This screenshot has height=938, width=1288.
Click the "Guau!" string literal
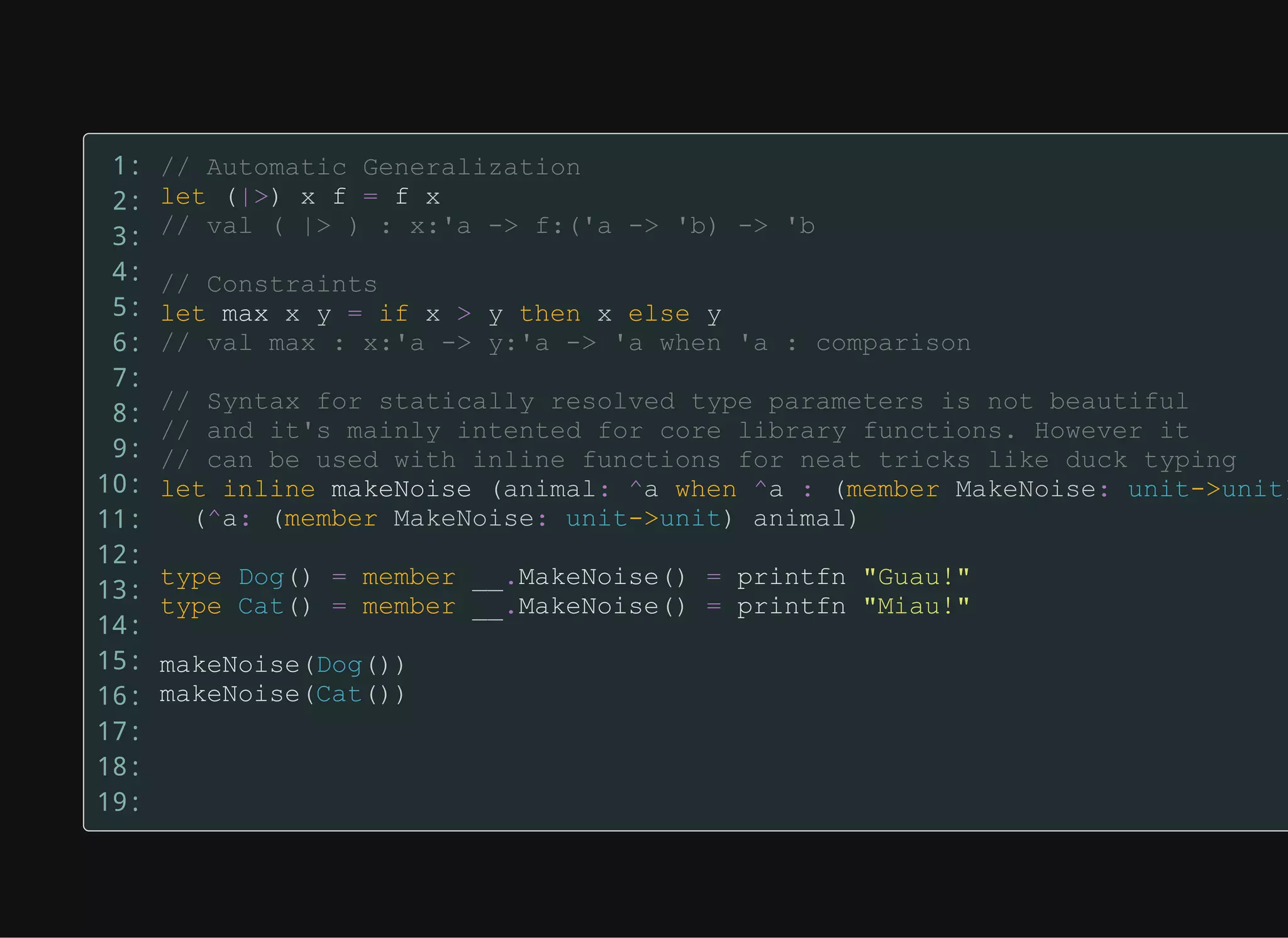point(916,577)
